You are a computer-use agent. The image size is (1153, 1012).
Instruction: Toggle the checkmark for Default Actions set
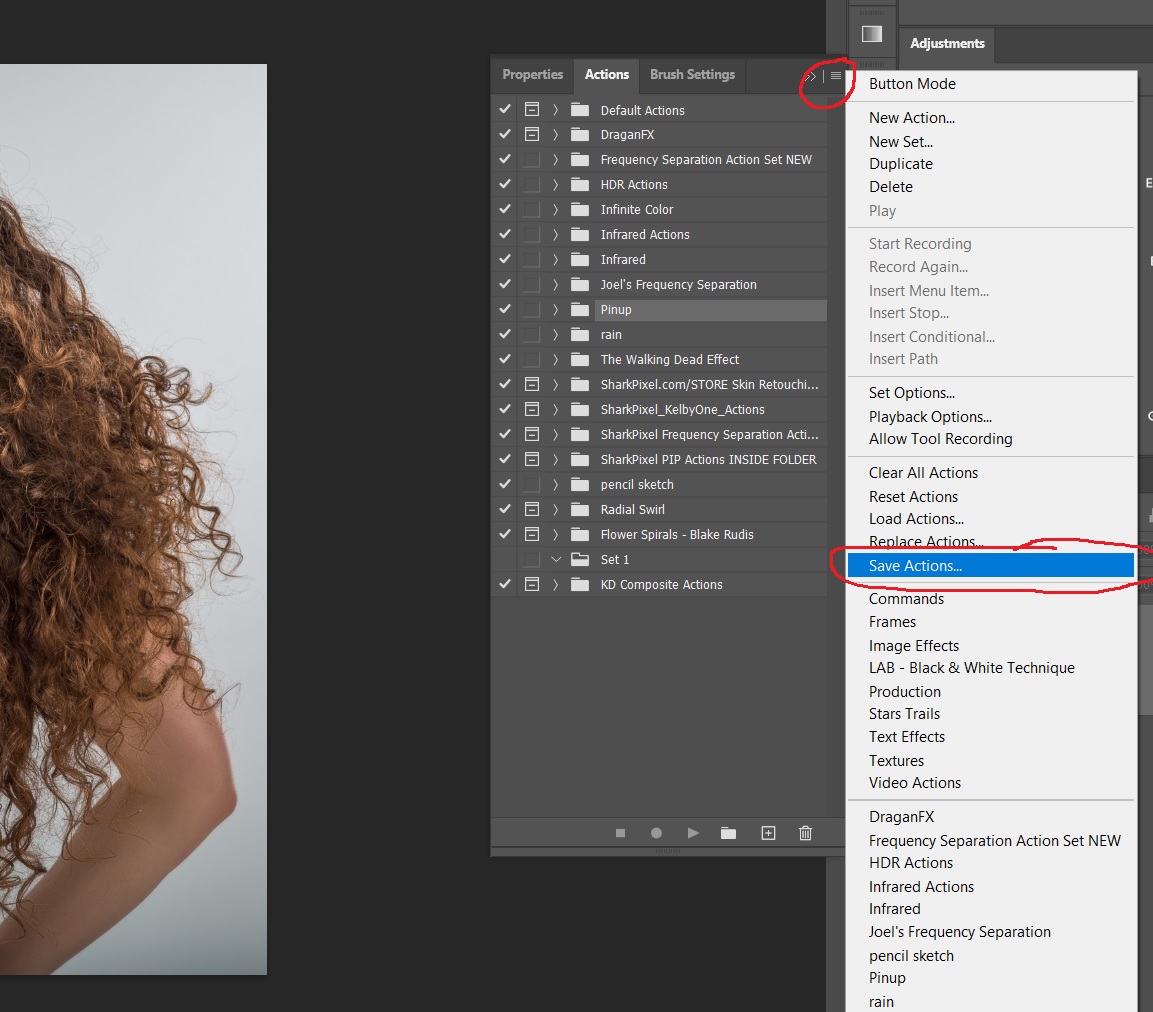click(505, 110)
